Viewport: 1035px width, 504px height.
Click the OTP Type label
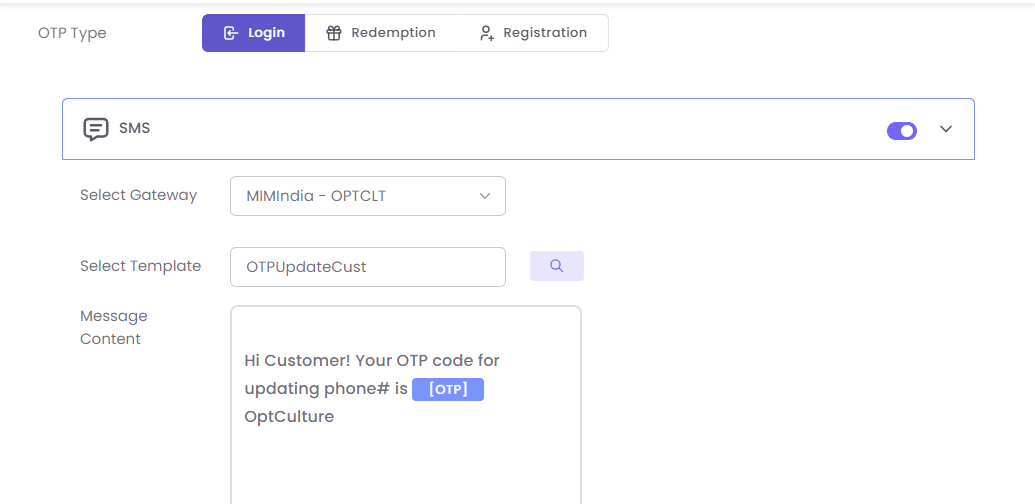pos(72,33)
